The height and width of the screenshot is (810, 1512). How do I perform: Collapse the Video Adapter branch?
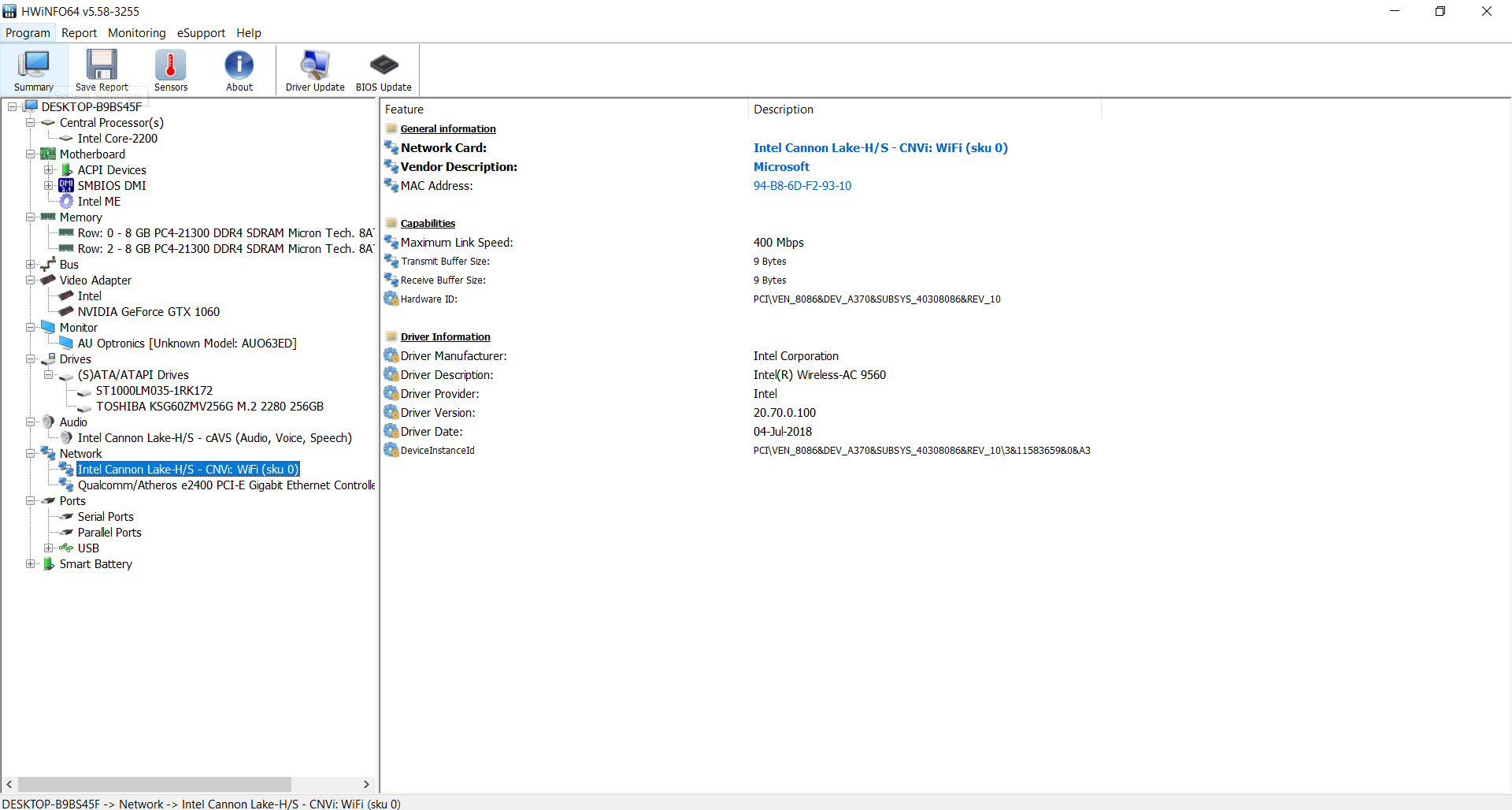click(x=30, y=280)
